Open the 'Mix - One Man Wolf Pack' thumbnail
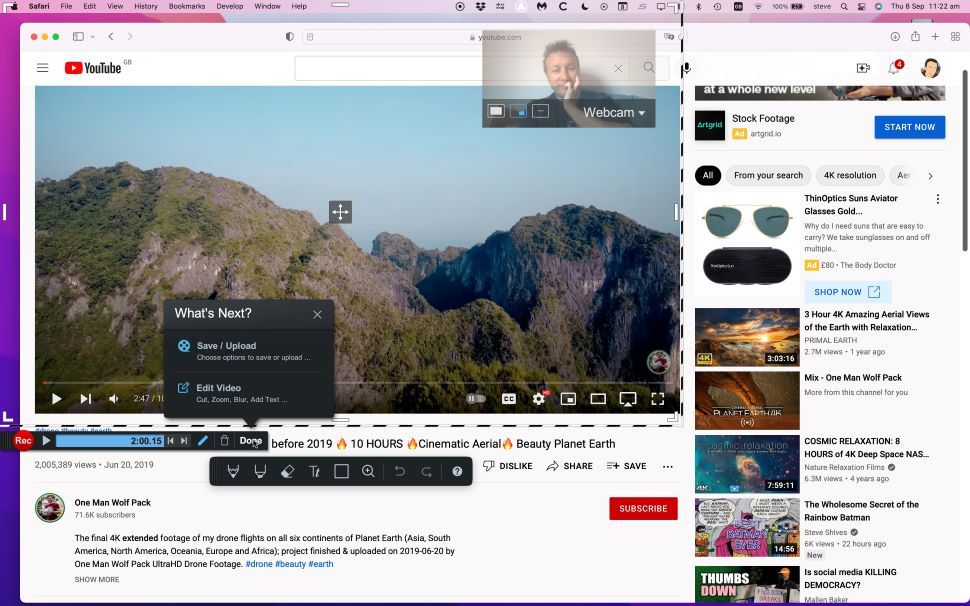 (746, 399)
